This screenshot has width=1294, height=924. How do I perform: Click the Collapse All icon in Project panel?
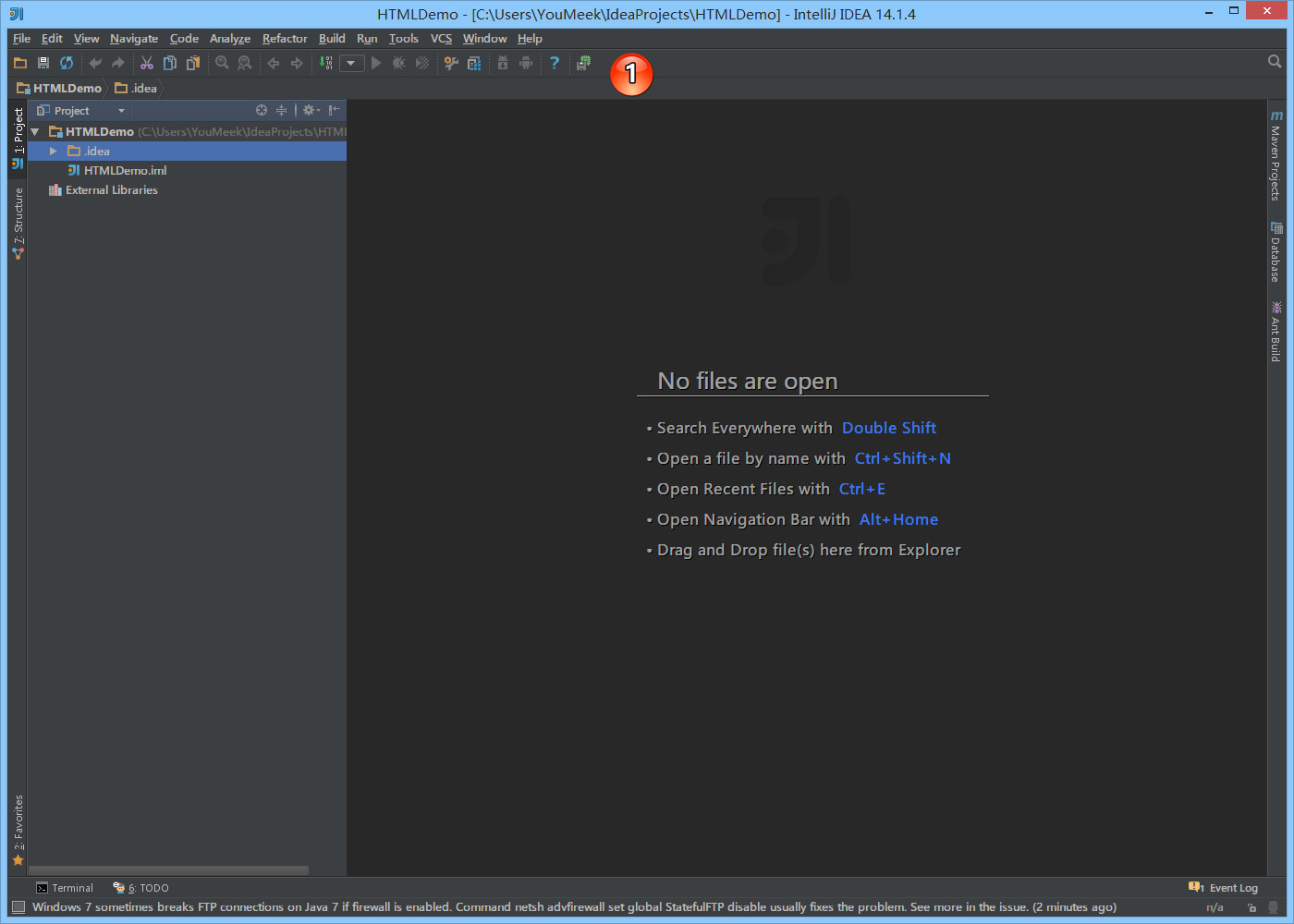281,110
